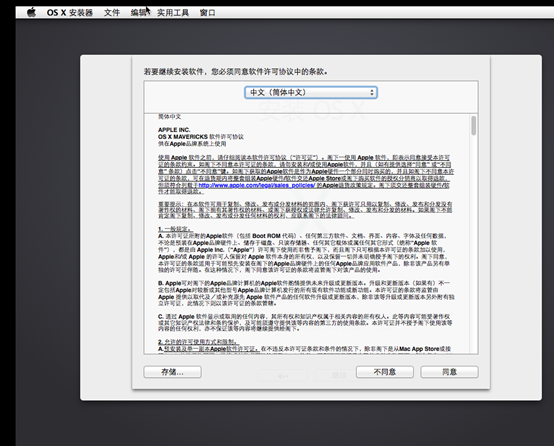The image size is (554, 446).
Task: Click the license text scrollbar thumb
Action: [x=473, y=125]
